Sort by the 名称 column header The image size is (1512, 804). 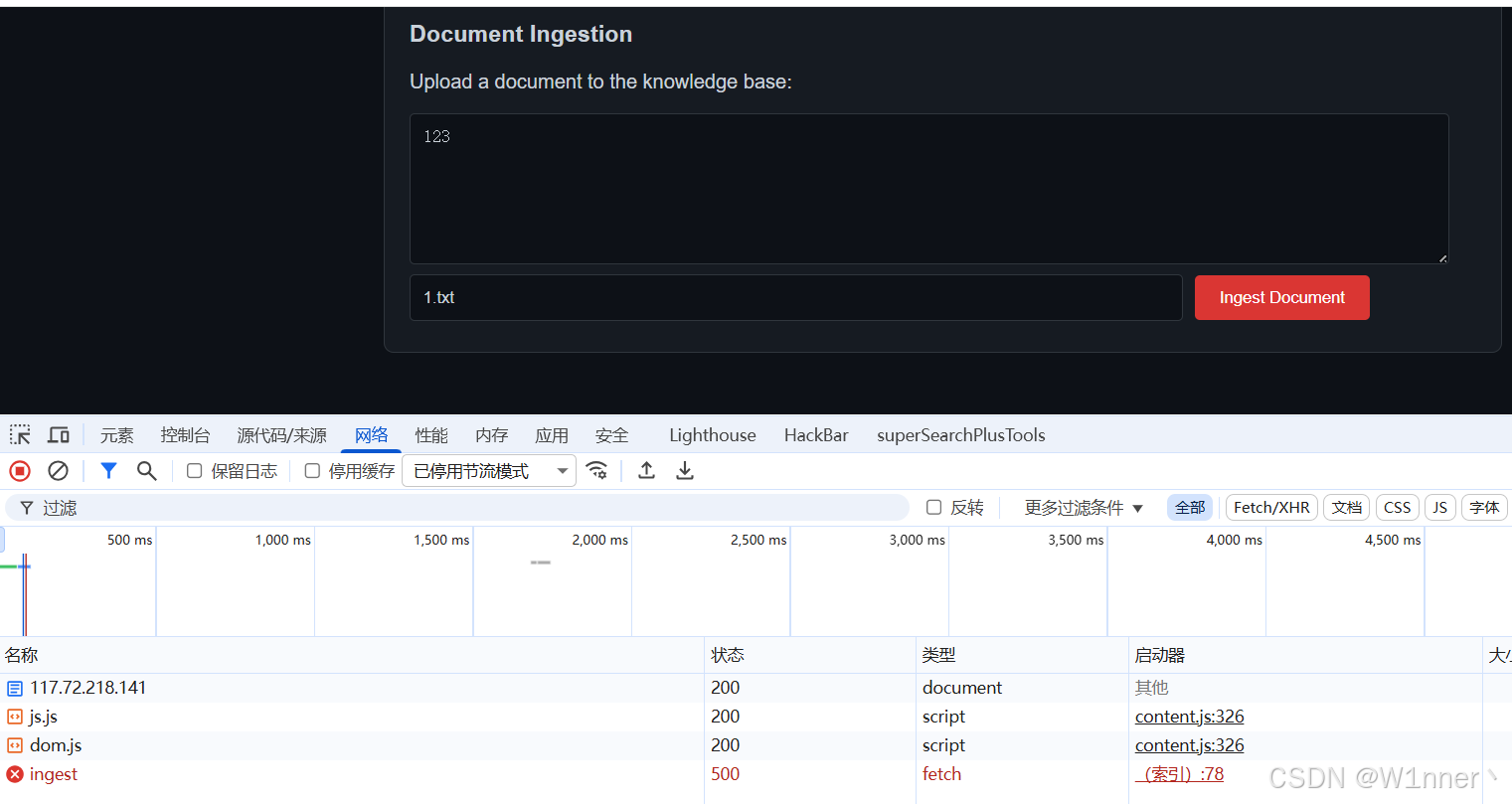click(352, 655)
